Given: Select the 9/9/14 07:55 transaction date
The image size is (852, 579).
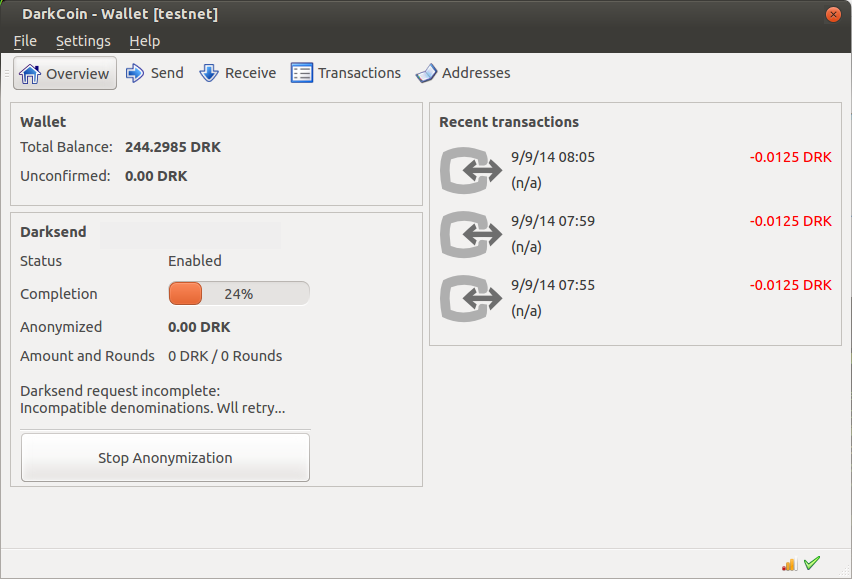Looking at the screenshot, I should pyautogui.click(x=553, y=286).
